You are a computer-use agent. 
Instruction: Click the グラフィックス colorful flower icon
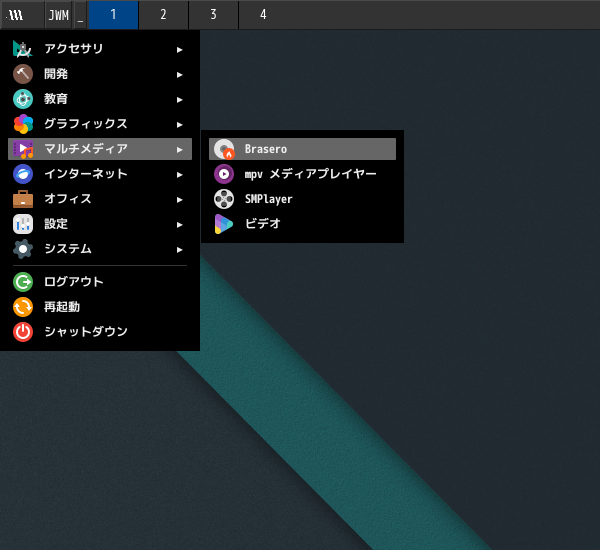coord(23,124)
